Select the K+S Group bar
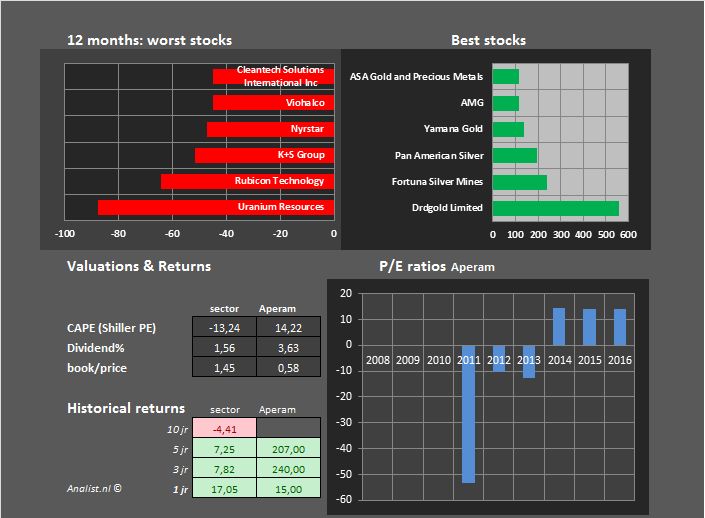 (264, 155)
